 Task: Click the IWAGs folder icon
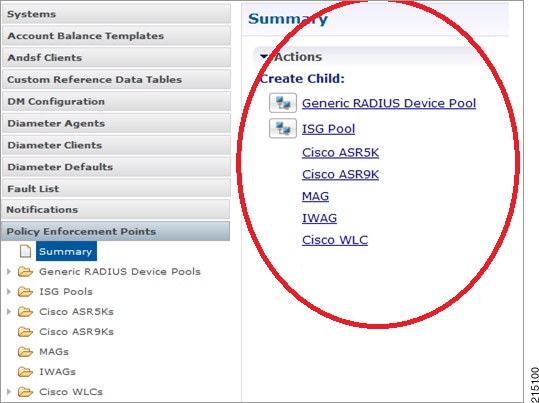point(25,372)
